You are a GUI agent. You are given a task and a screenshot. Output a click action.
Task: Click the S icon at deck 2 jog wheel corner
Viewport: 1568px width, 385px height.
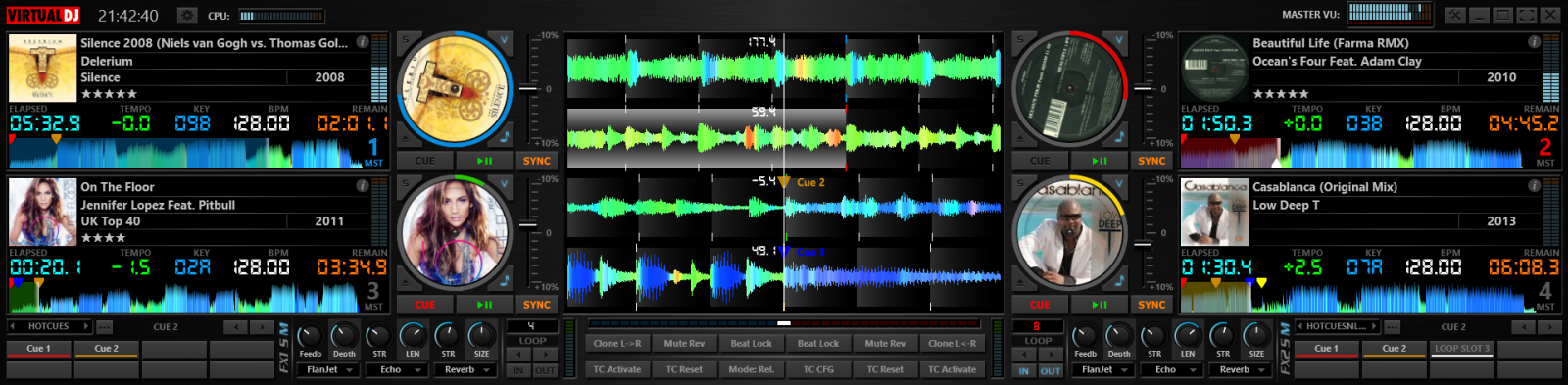click(1020, 40)
